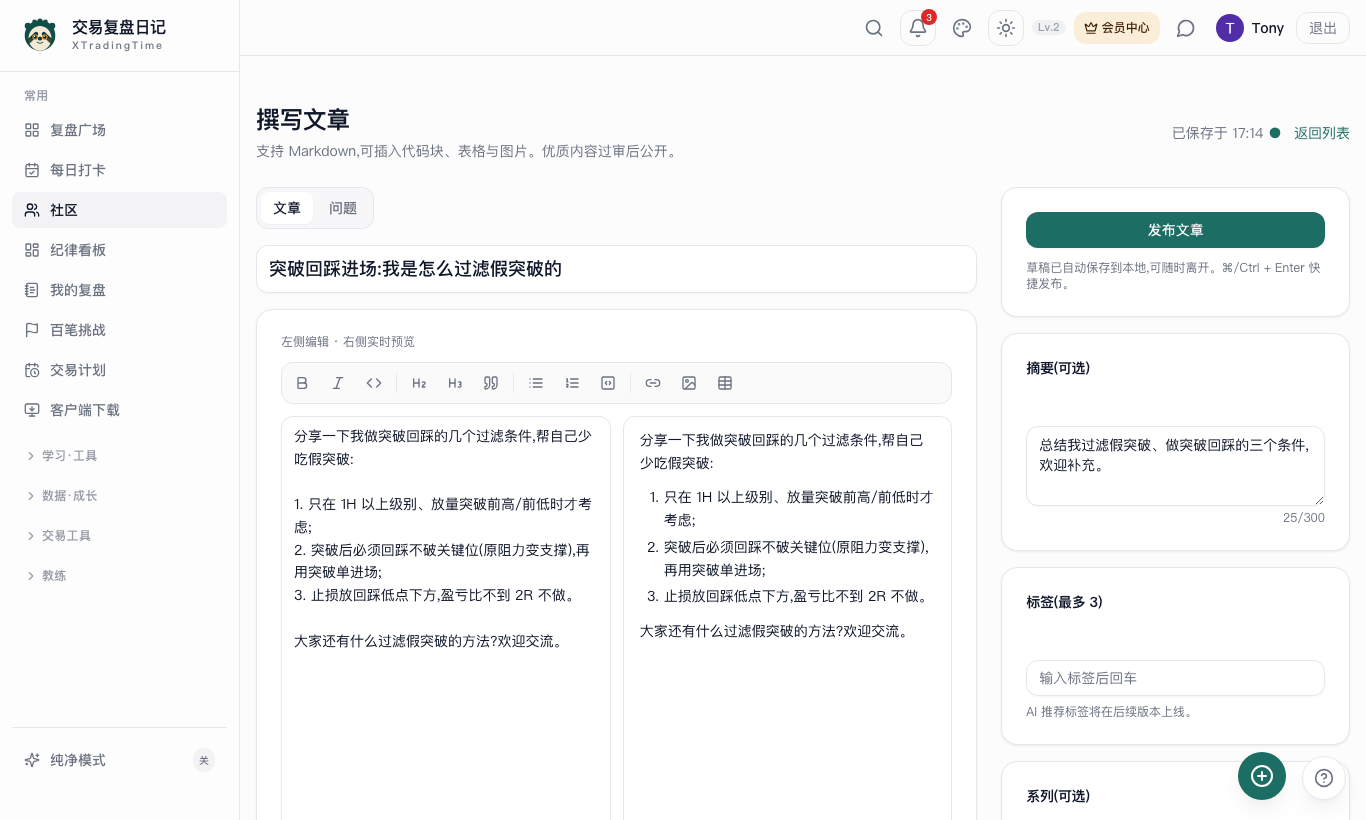Open 百笔挑战 sidebar item
The image size is (1366, 820).
pos(119,330)
